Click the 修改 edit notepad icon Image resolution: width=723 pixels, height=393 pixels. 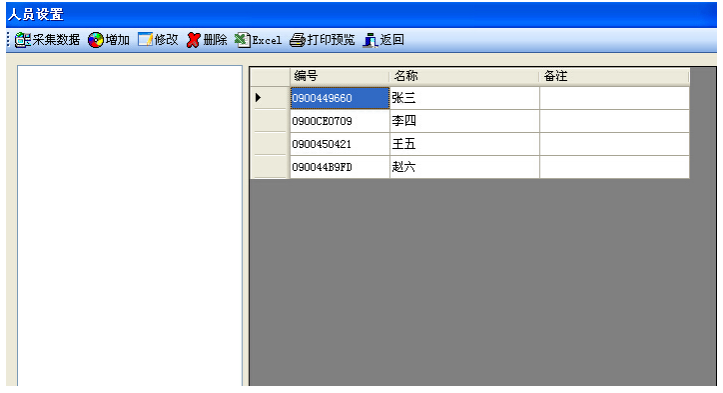[x=145, y=40]
